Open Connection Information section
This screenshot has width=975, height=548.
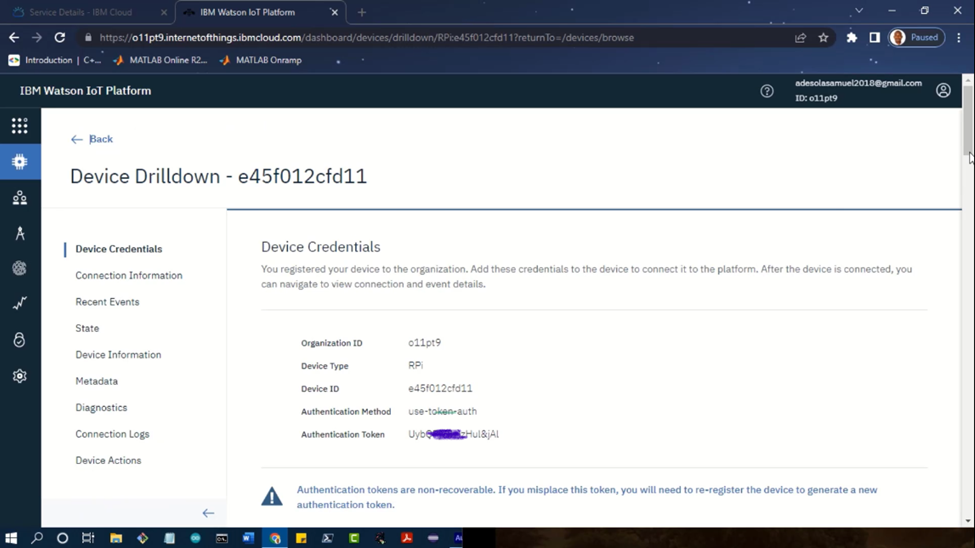(x=129, y=276)
